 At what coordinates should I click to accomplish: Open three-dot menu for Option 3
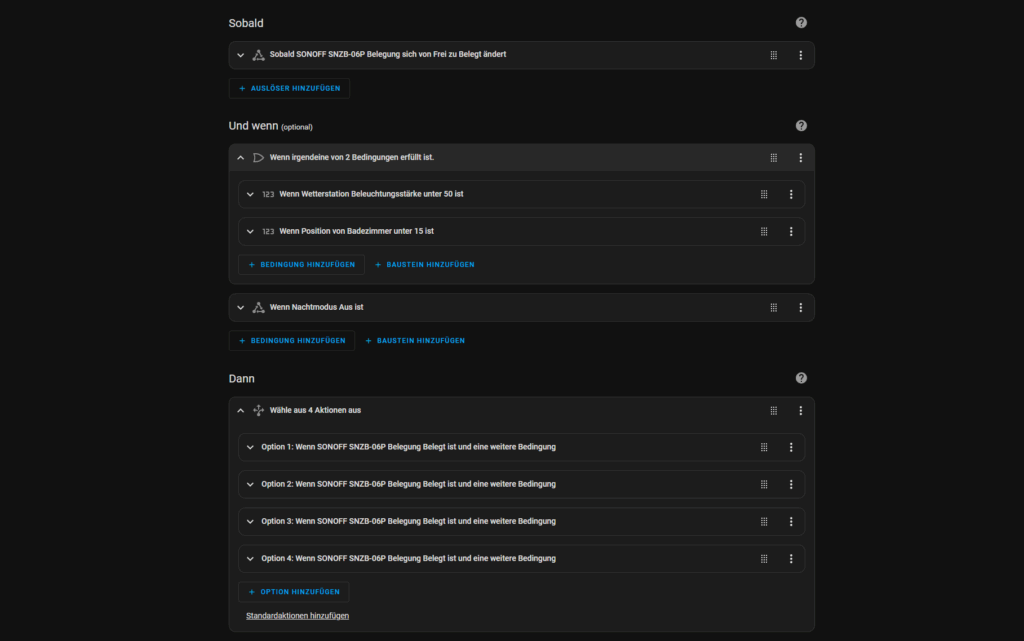pos(791,522)
